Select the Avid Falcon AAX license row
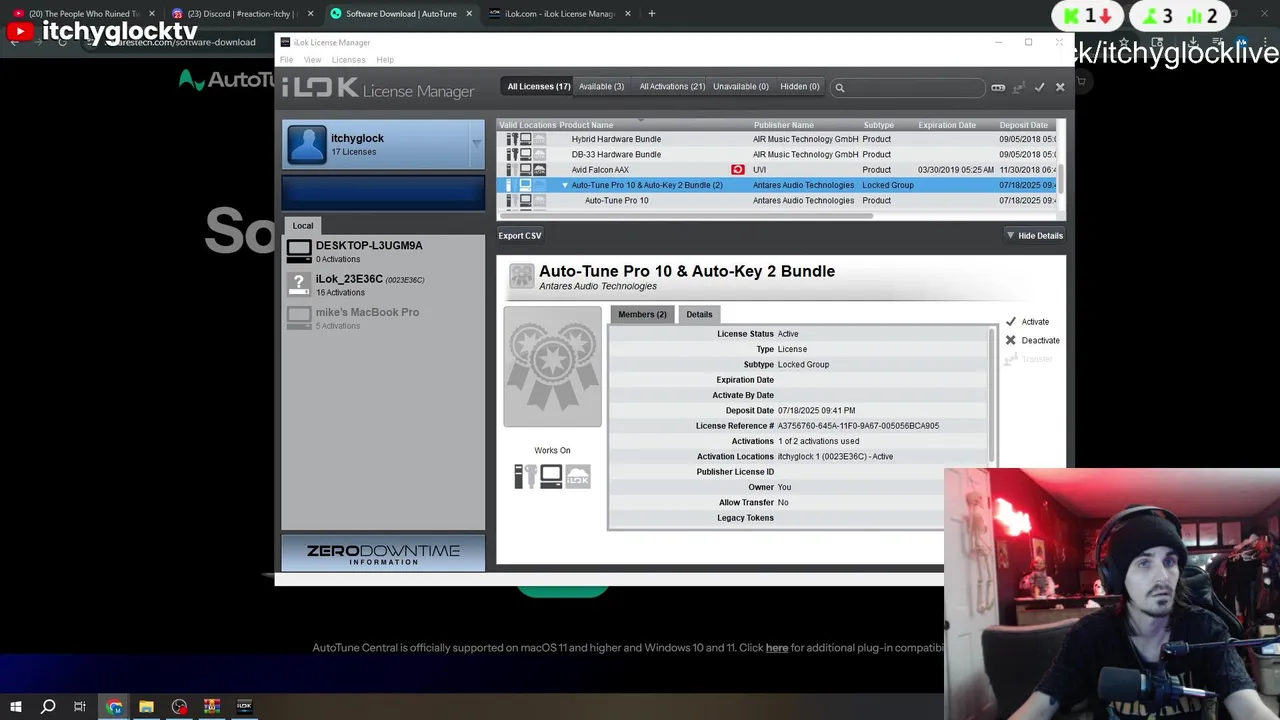This screenshot has width=1280, height=720. 777,170
